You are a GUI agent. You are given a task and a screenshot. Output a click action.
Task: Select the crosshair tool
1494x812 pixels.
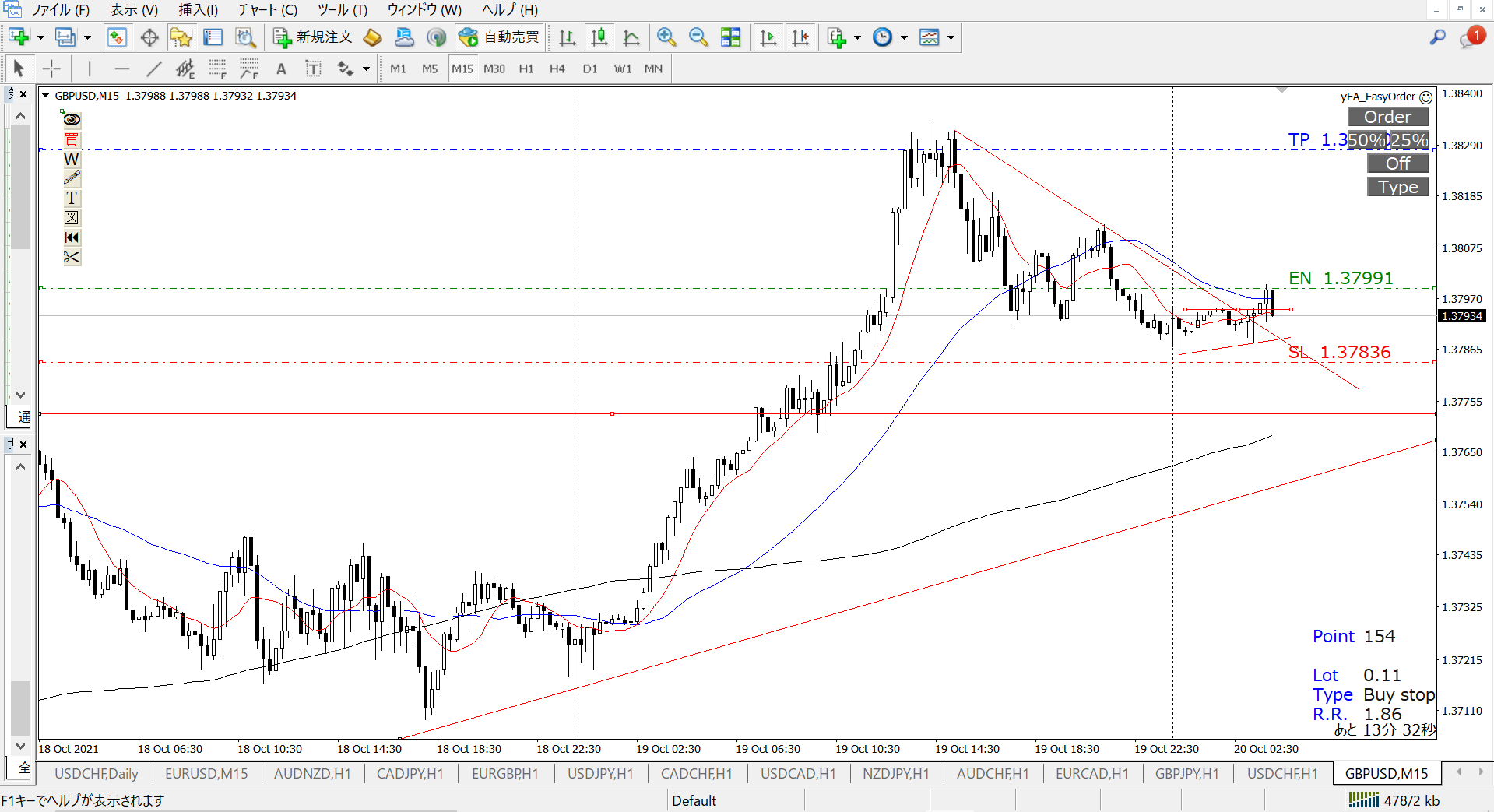[51, 69]
